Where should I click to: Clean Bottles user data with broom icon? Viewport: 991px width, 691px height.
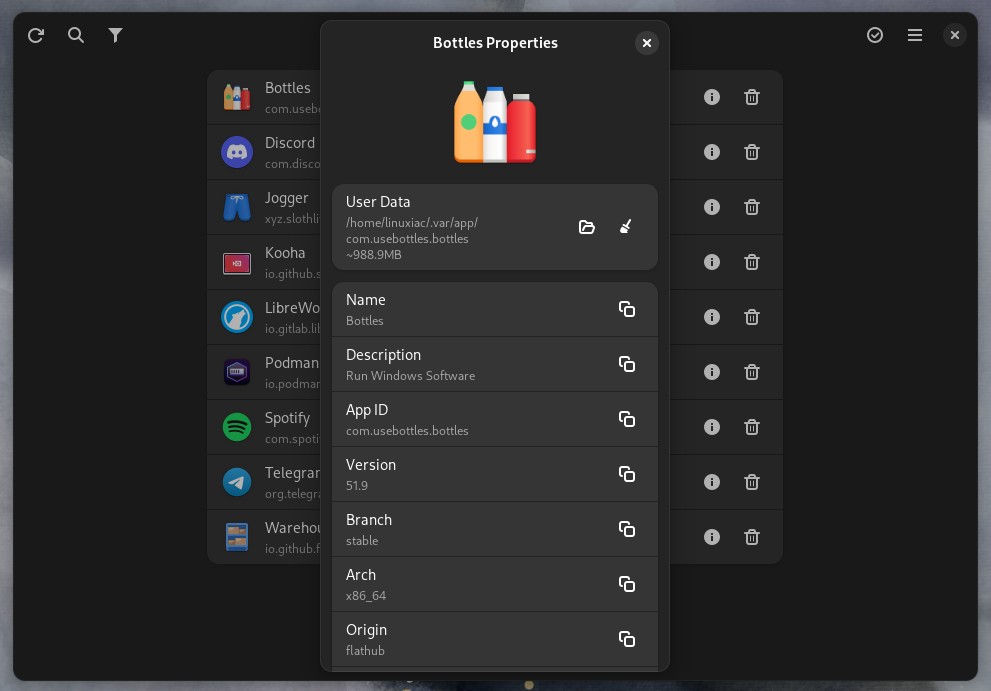626,227
